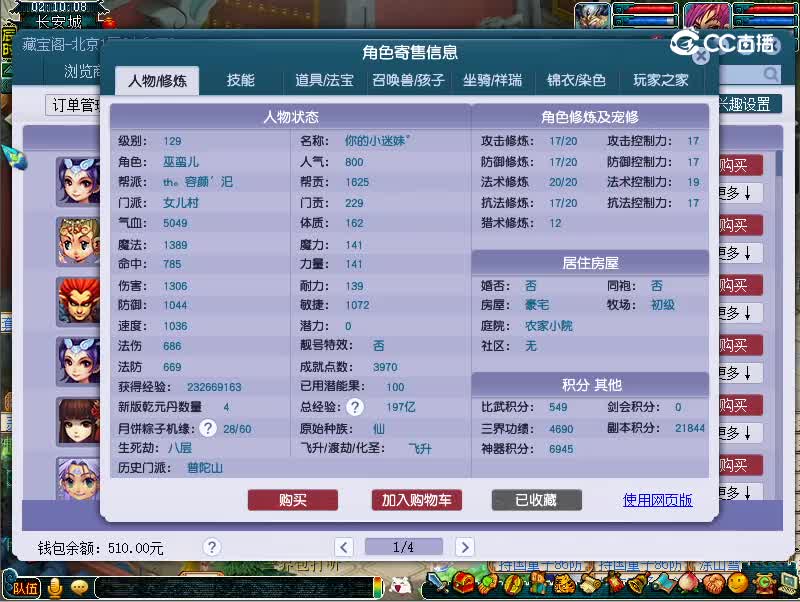
Task: Click the 已收藏 button
Action: coord(537,500)
